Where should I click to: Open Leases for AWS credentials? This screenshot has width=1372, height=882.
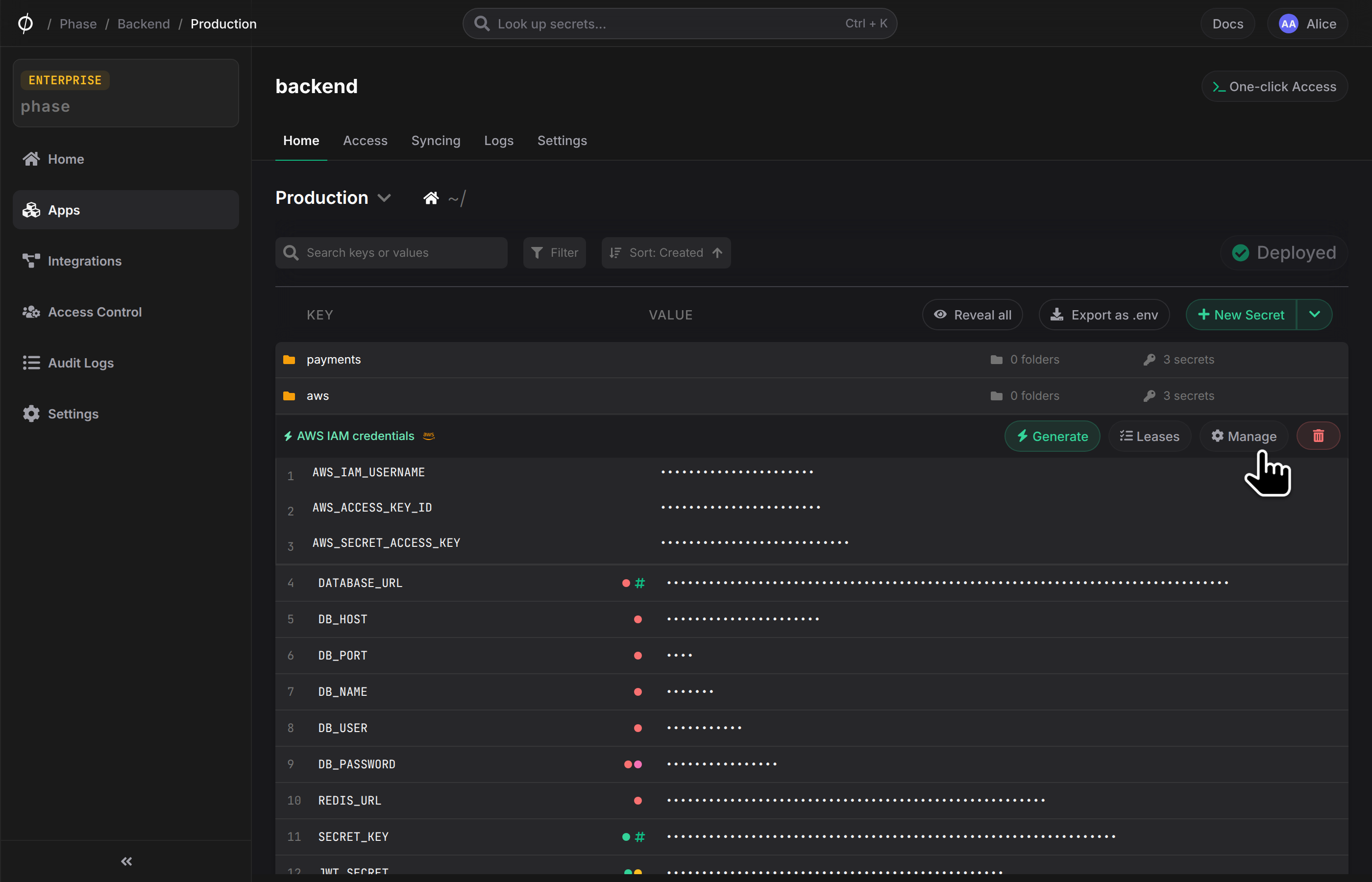[x=1149, y=436]
